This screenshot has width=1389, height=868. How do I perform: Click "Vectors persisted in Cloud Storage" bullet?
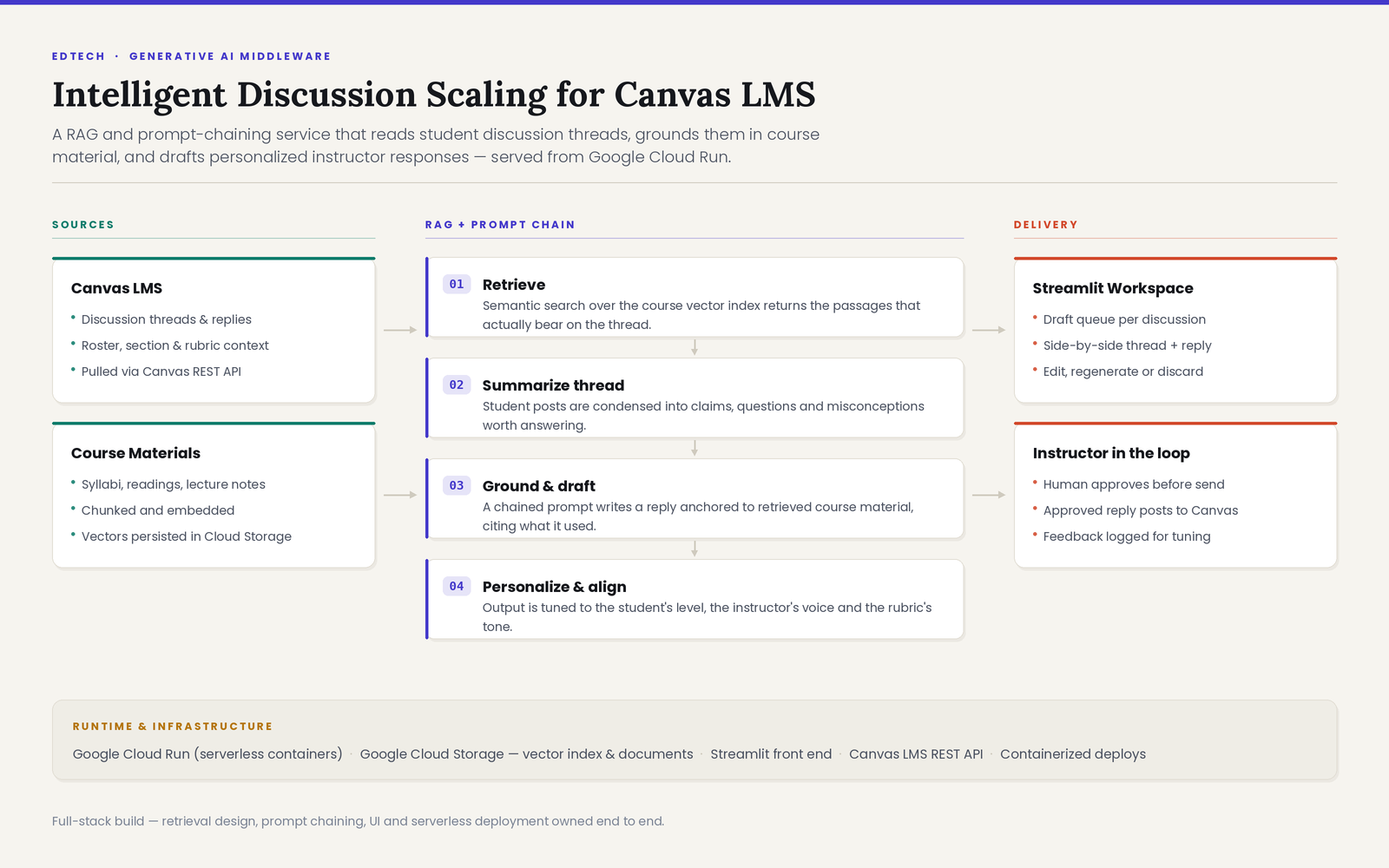click(x=187, y=536)
